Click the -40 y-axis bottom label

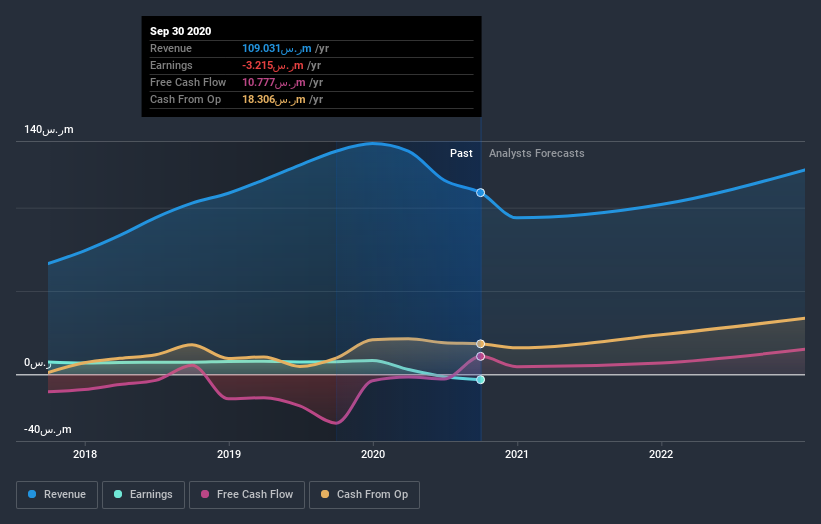[x=48, y=430]
